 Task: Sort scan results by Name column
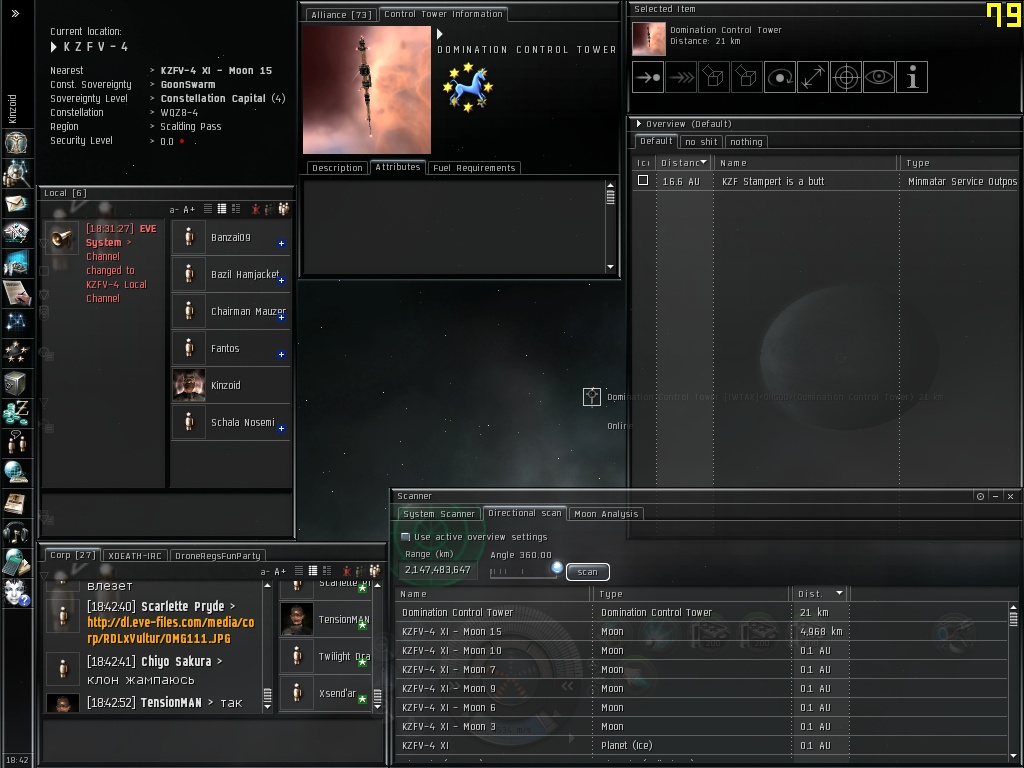(x=494, y=594)
